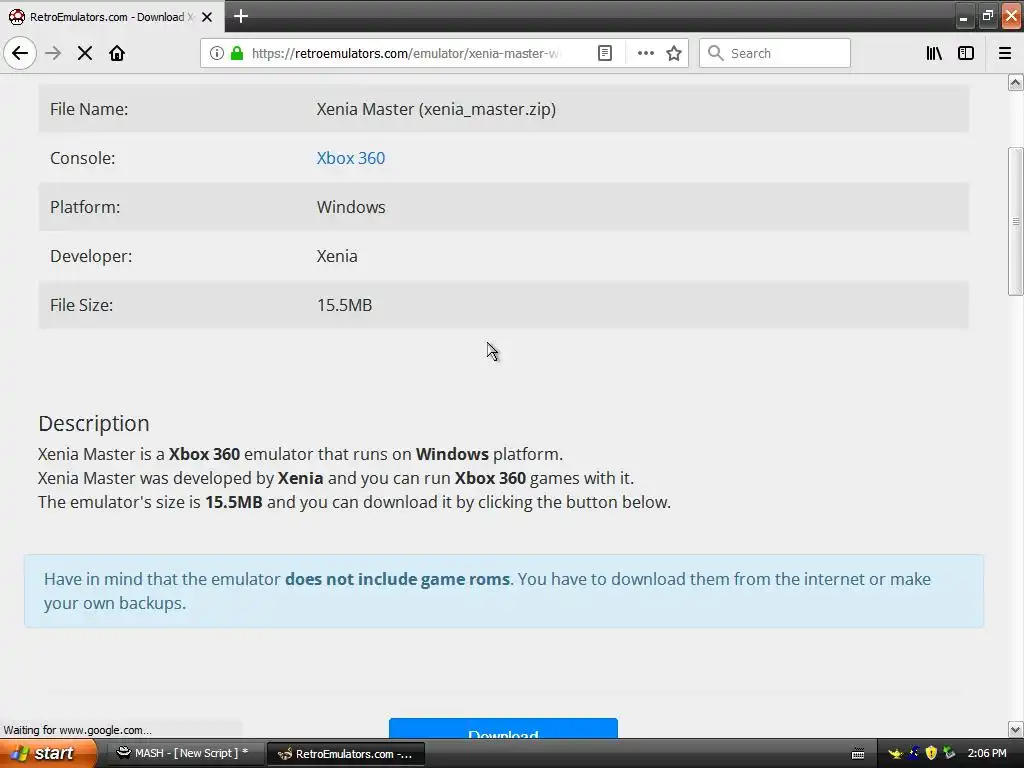Click the green secure connection padlock

pos(237,53)
